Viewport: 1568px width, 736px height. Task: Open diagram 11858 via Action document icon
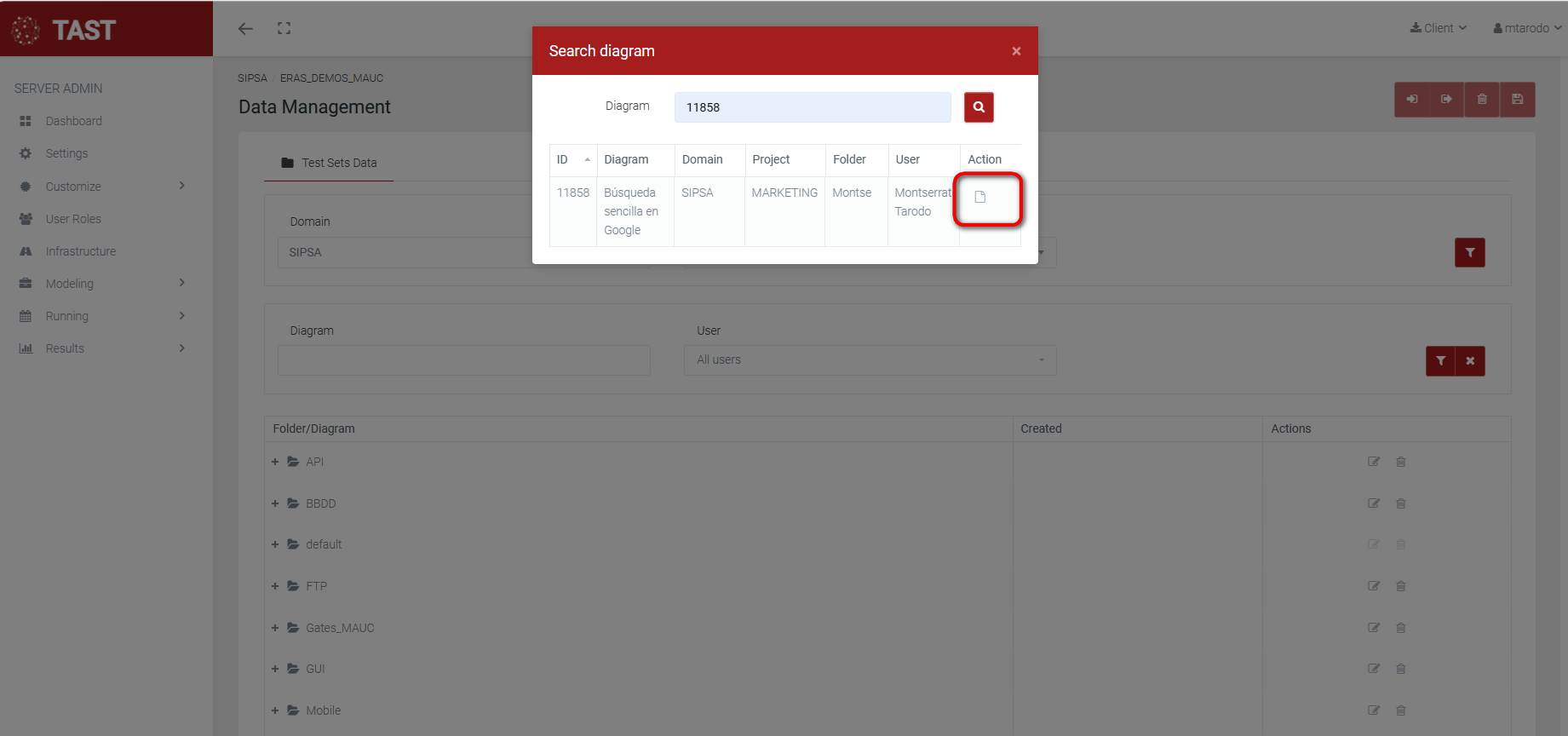979,198
